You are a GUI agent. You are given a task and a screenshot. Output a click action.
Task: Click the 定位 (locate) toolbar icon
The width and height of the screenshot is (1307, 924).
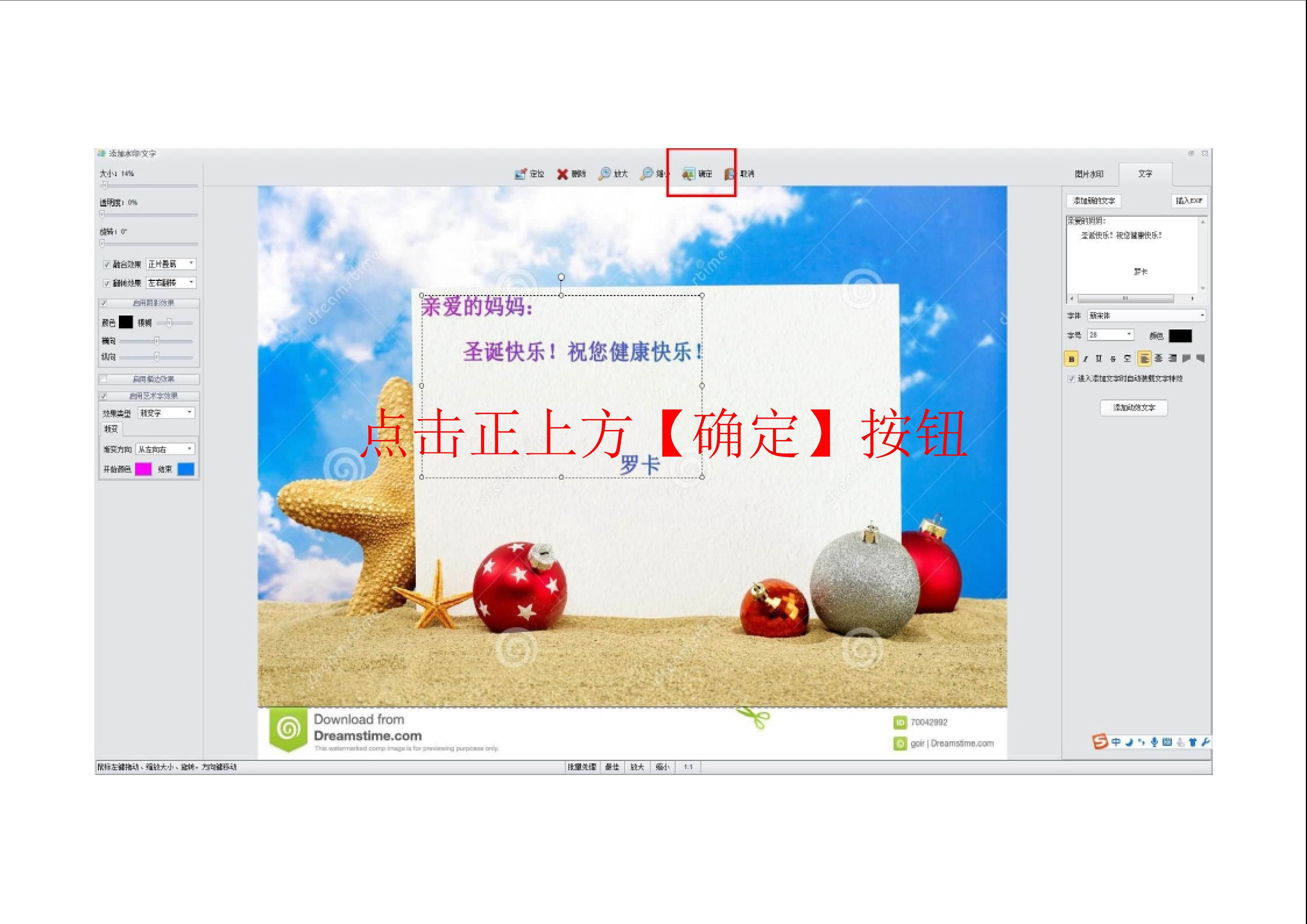[520, 174]
